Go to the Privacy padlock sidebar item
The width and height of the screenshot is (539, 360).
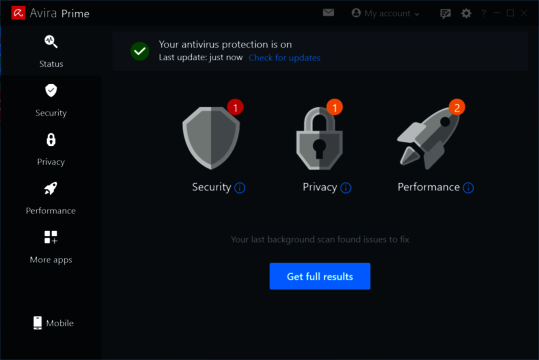point(51,149)
